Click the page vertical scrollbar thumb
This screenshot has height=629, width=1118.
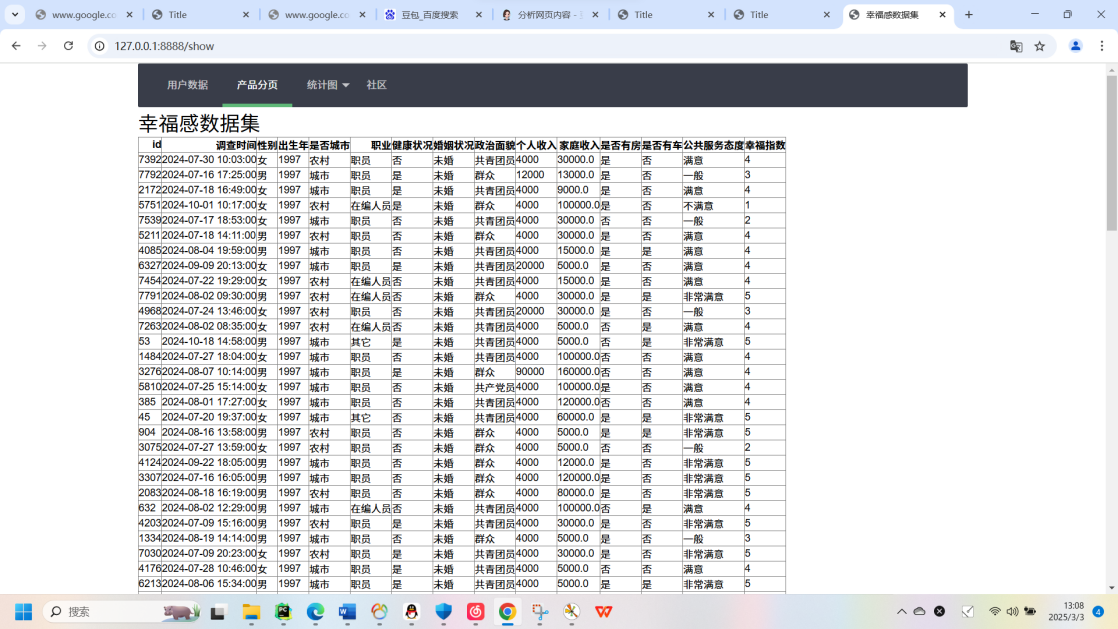[1112, 153]
